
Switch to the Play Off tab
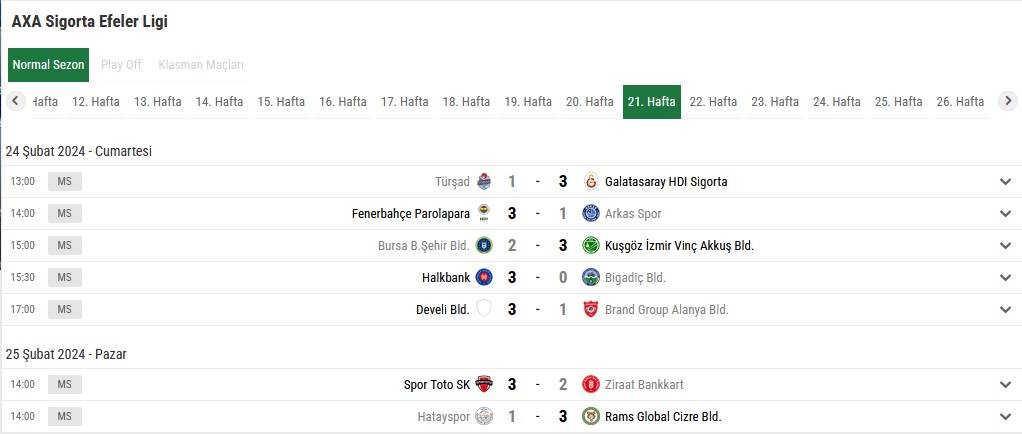[x=121, y=65]
